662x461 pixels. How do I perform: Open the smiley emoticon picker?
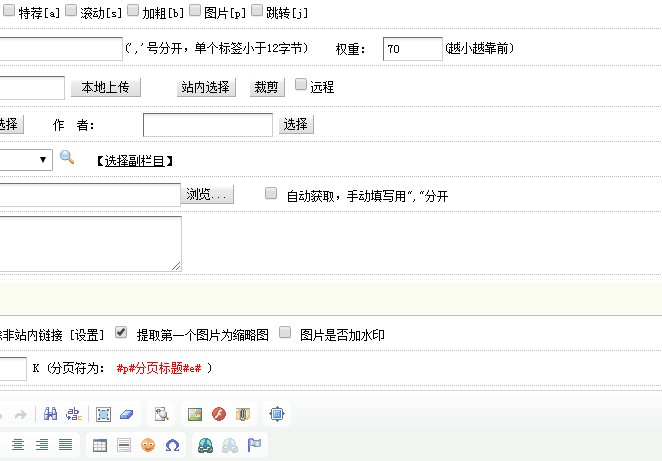coord(148,445)
